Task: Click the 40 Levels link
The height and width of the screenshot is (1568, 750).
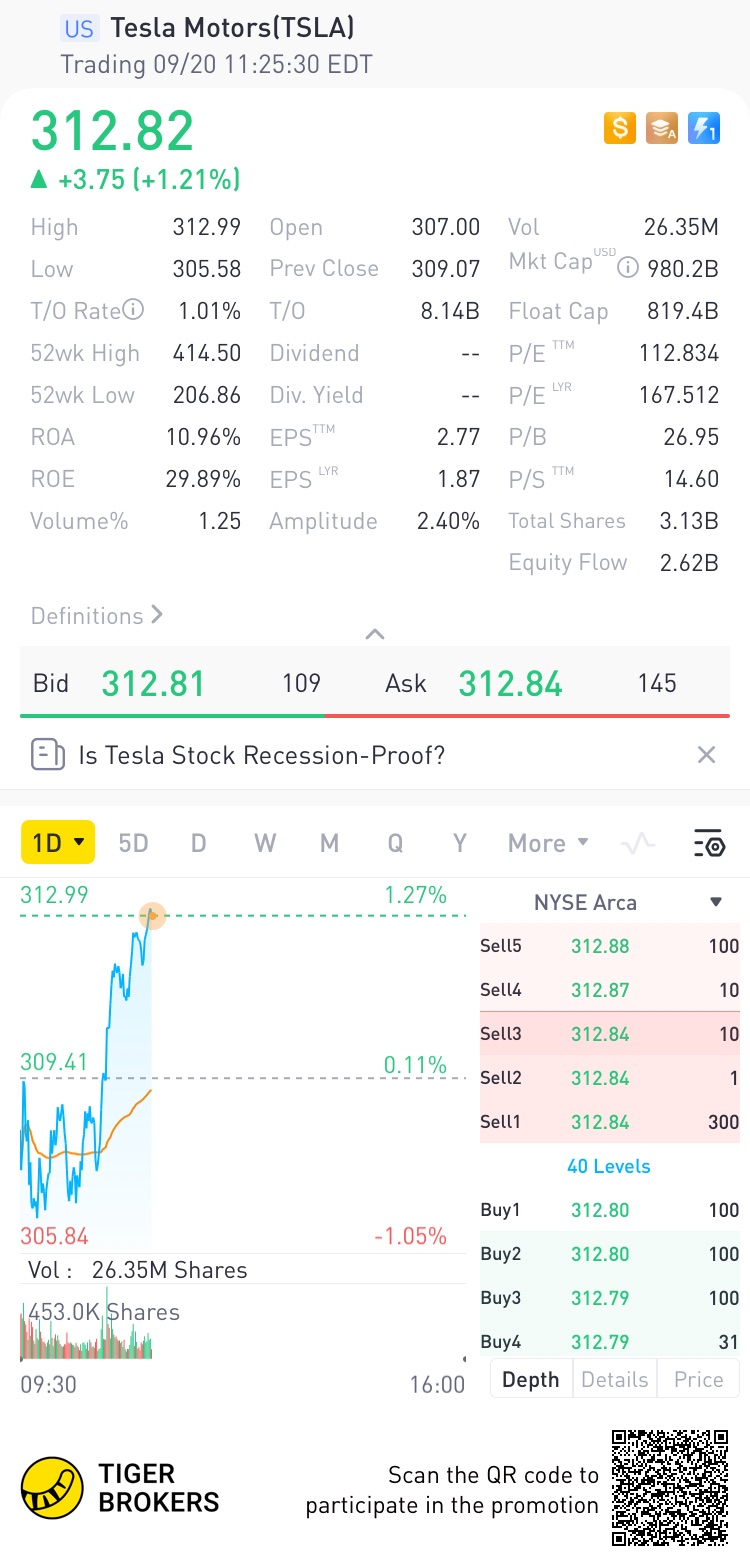Action: tap(608, 1166)
